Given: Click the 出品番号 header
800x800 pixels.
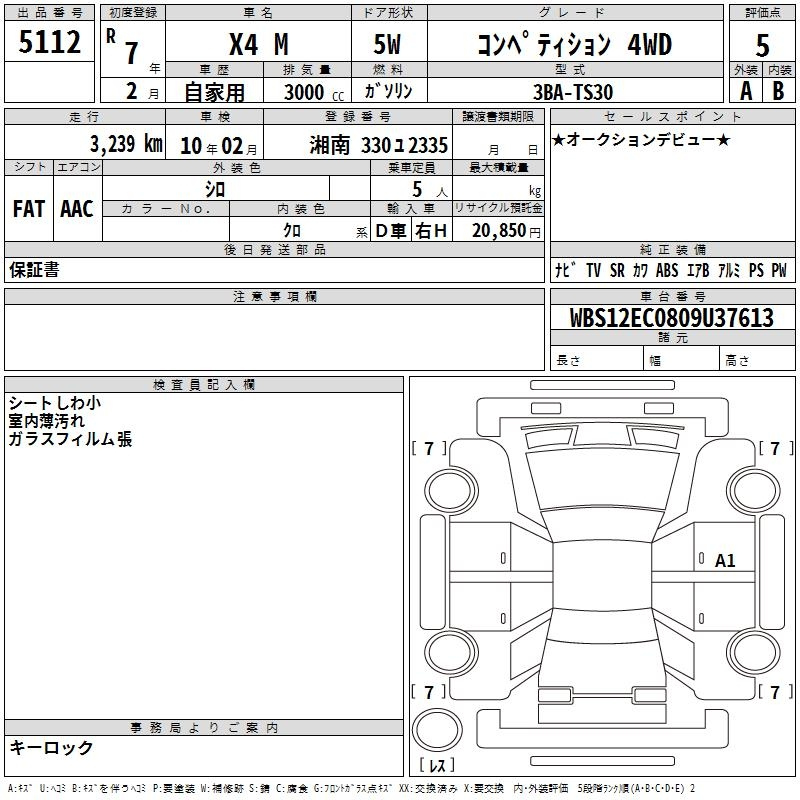Looking at the screenshot, I should pyautogui.click(x=49, y=13).
